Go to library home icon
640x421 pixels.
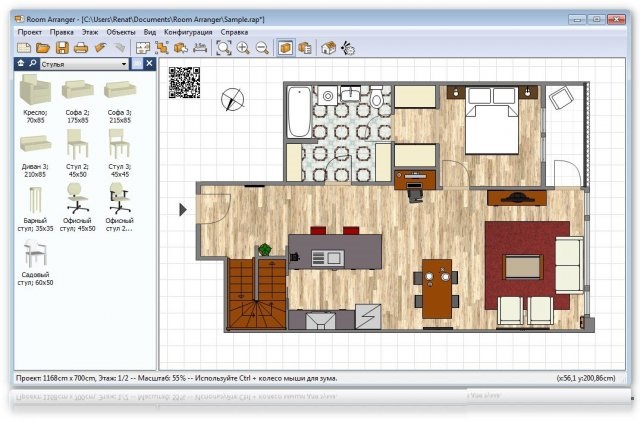pyautogui.click(x=21, y=64)
